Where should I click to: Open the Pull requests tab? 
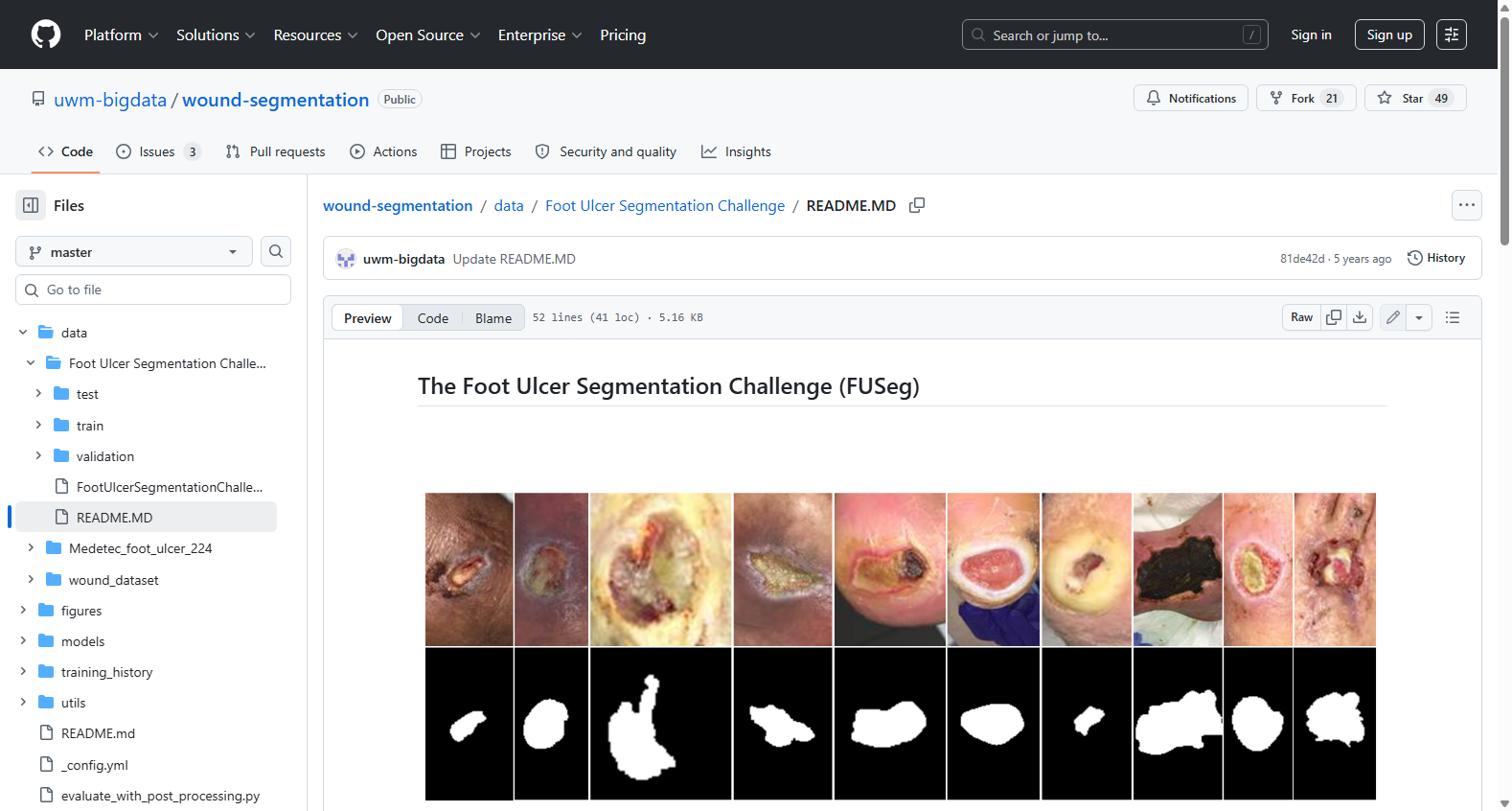276,151
